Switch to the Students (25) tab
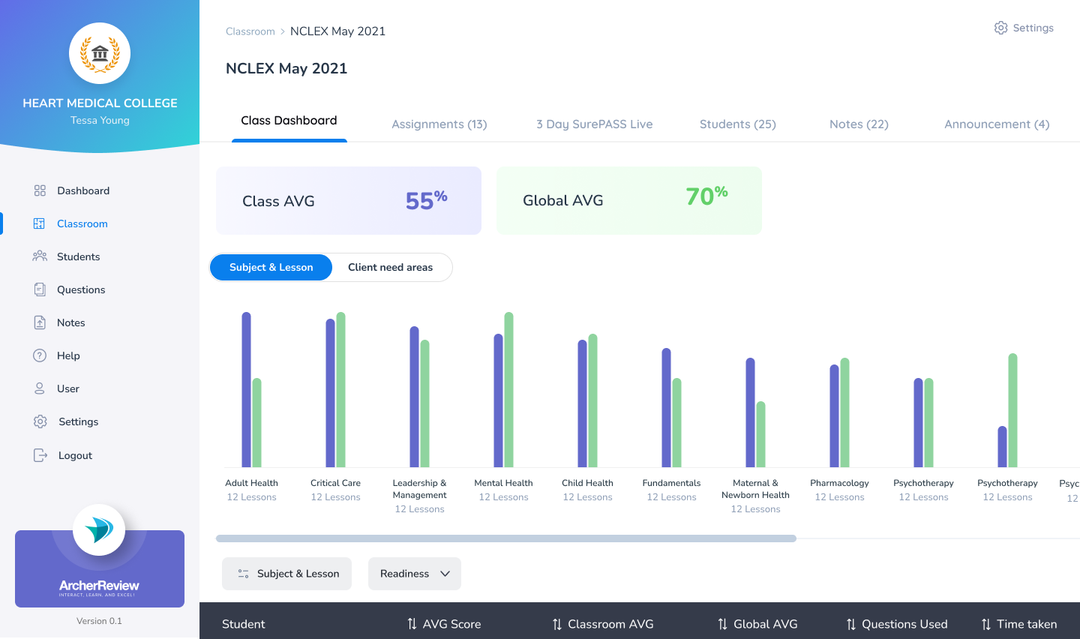 click(x=737, y=125)
